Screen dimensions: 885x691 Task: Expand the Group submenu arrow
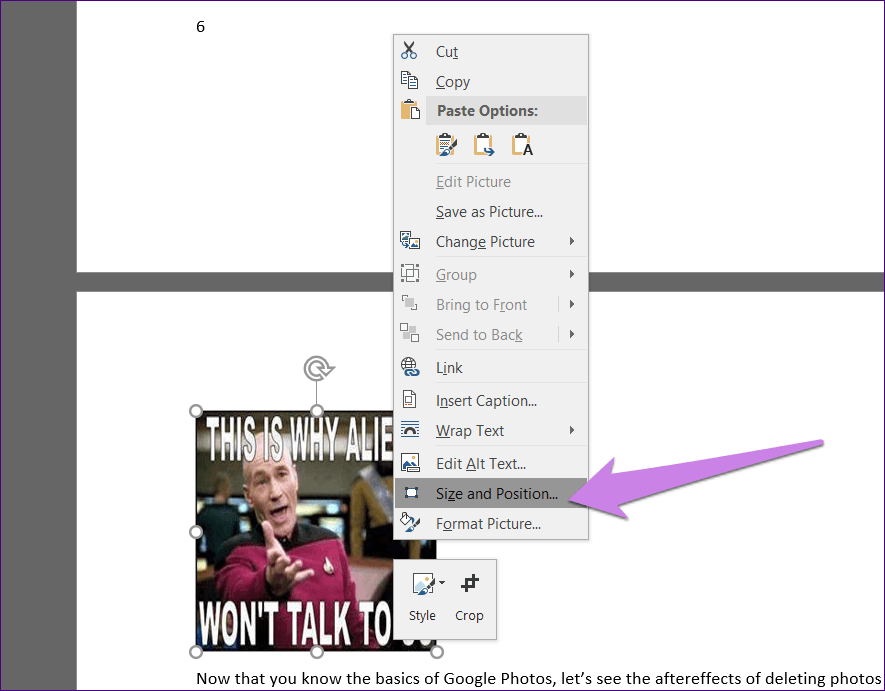coord(572,274)
